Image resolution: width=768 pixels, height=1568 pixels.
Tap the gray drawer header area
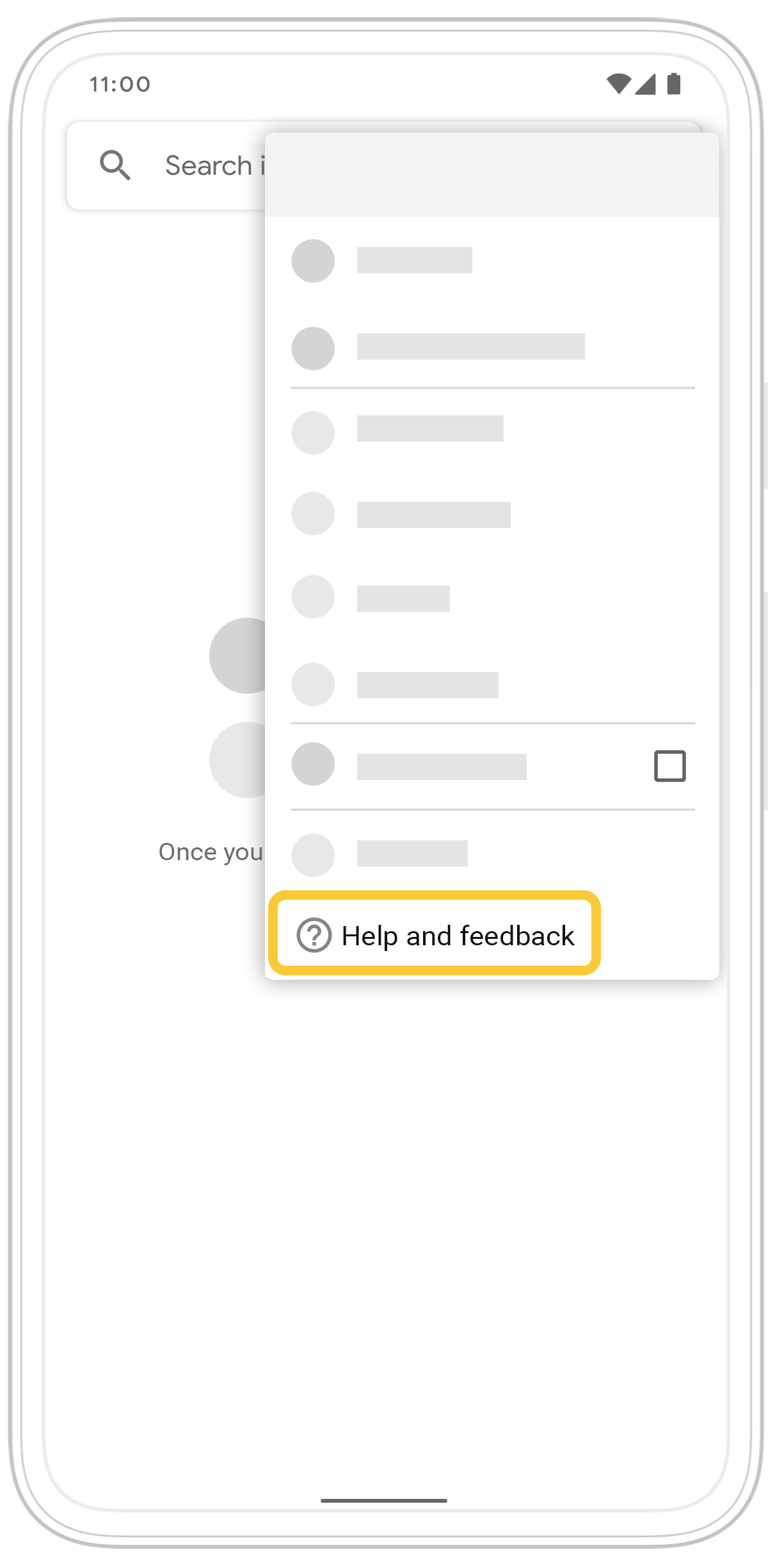point(492,175)
